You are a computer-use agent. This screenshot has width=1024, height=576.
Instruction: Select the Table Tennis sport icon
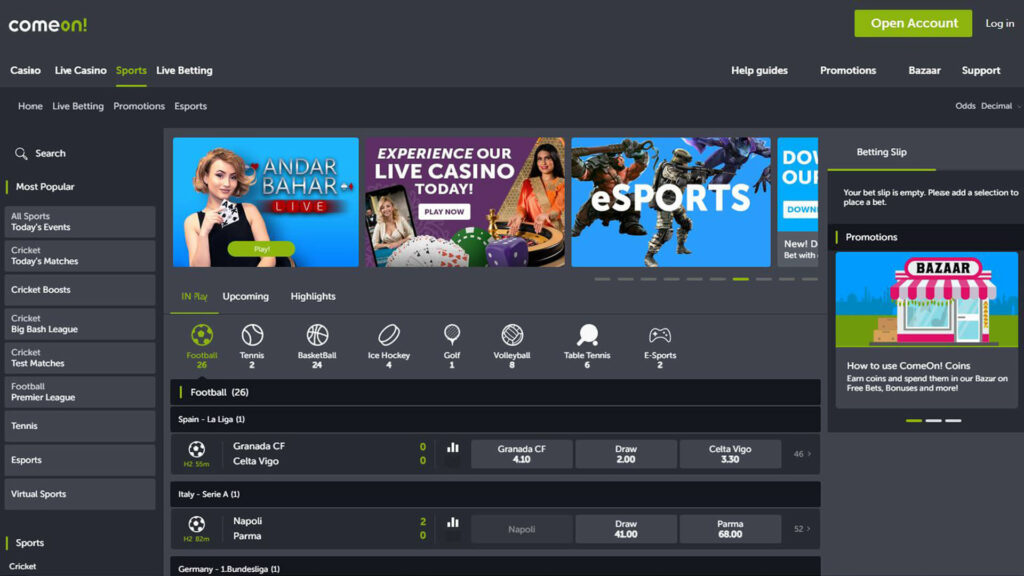click(x=587, y=336)
